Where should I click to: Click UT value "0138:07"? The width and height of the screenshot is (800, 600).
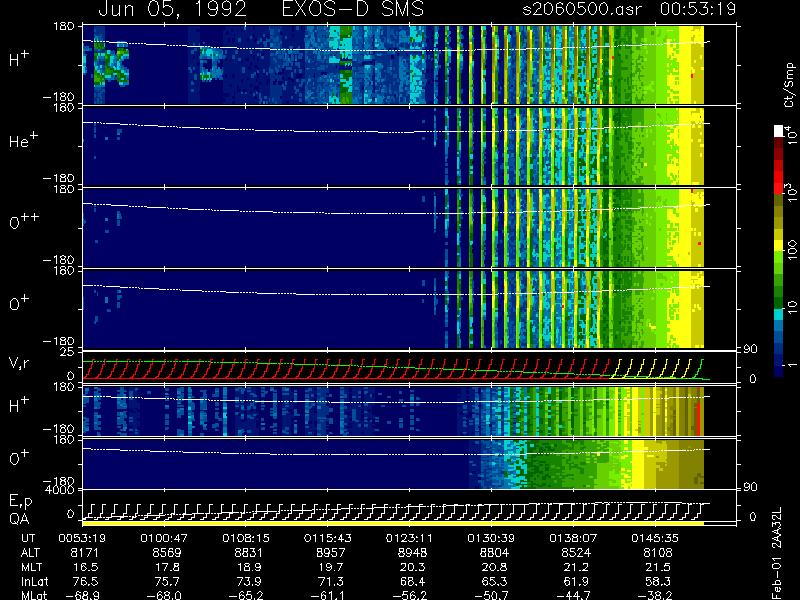click(573, 538)
